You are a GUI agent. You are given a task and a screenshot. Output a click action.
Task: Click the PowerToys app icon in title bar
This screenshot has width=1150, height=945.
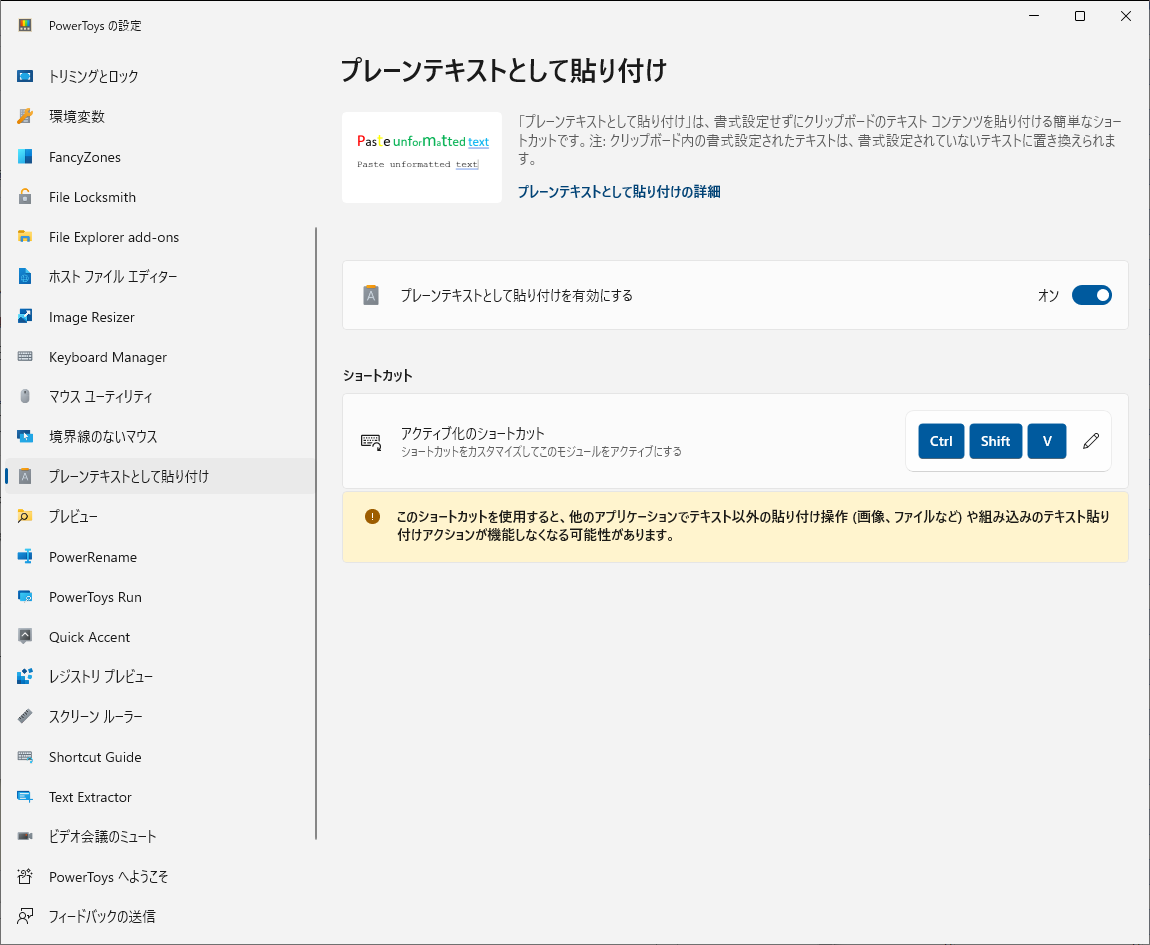click(x=25, y=25)
